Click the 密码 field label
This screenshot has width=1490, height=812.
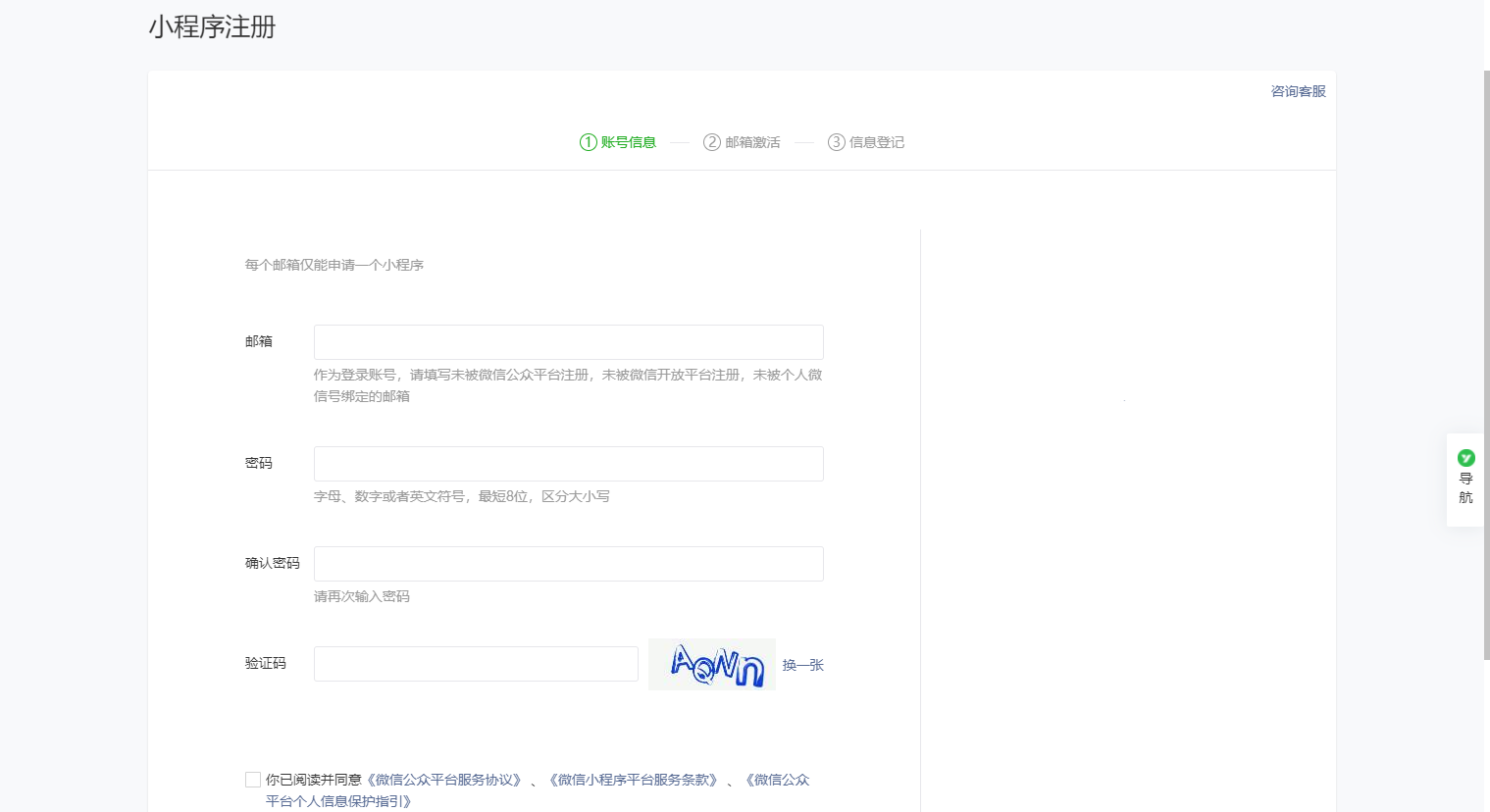click(x=259, y=463)
